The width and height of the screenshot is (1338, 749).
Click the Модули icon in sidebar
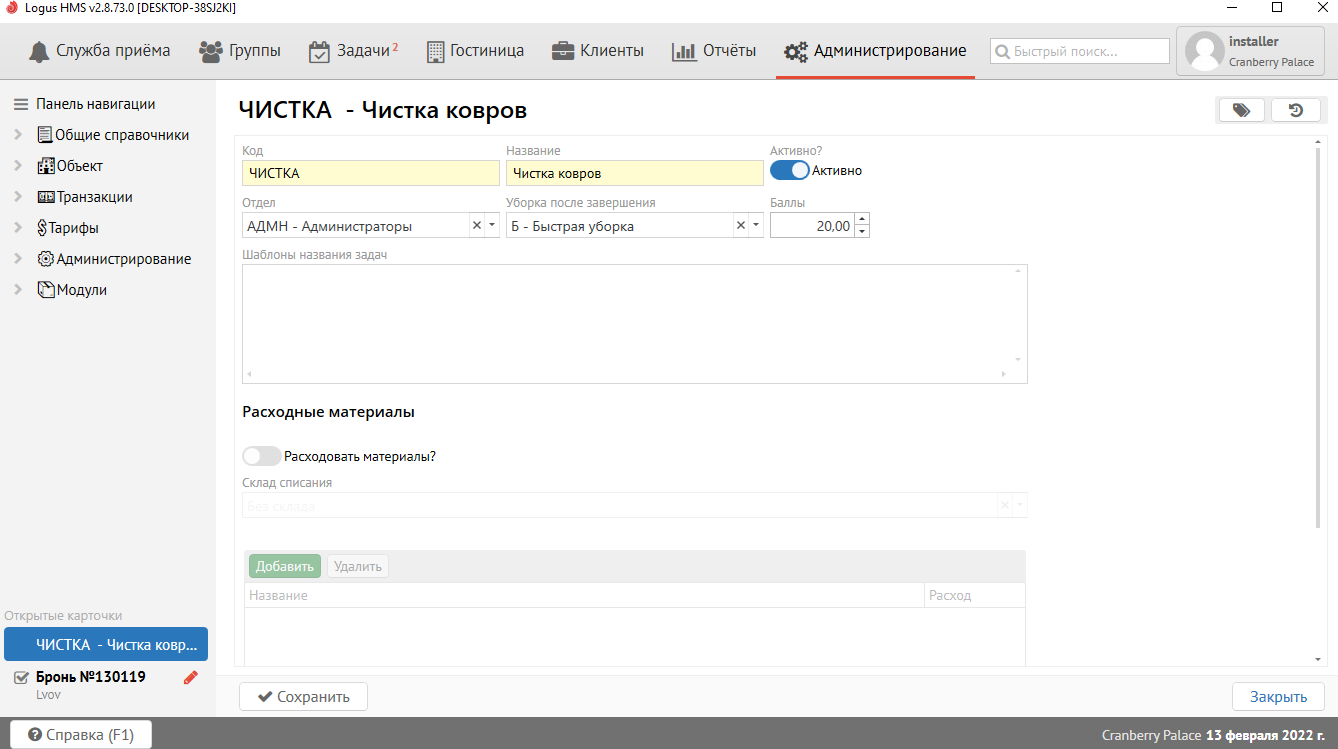(46, 290)
